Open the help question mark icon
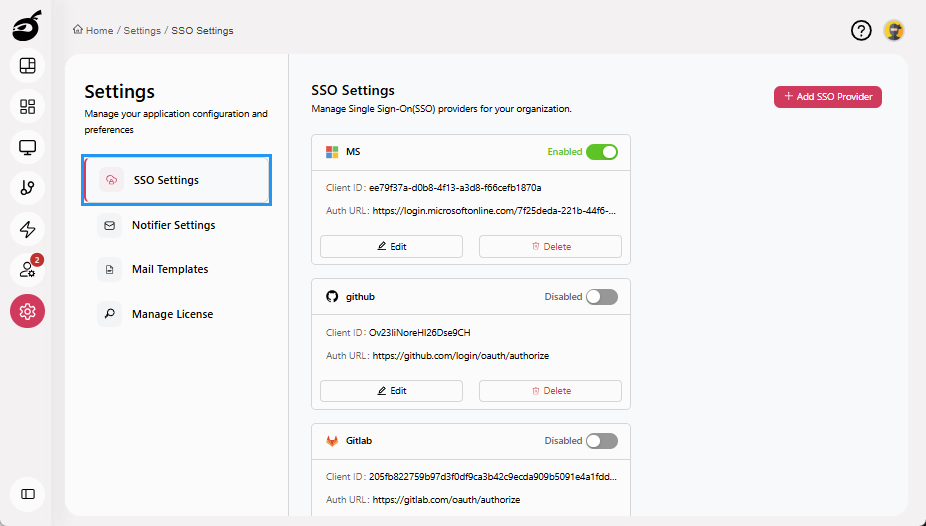The height and width of the screenshot is (526, 926). (x=861, y=30)
